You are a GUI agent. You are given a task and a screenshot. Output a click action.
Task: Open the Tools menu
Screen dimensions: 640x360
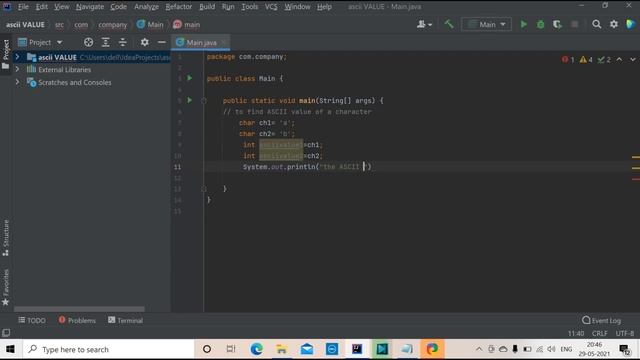click(x=249, y=7)
